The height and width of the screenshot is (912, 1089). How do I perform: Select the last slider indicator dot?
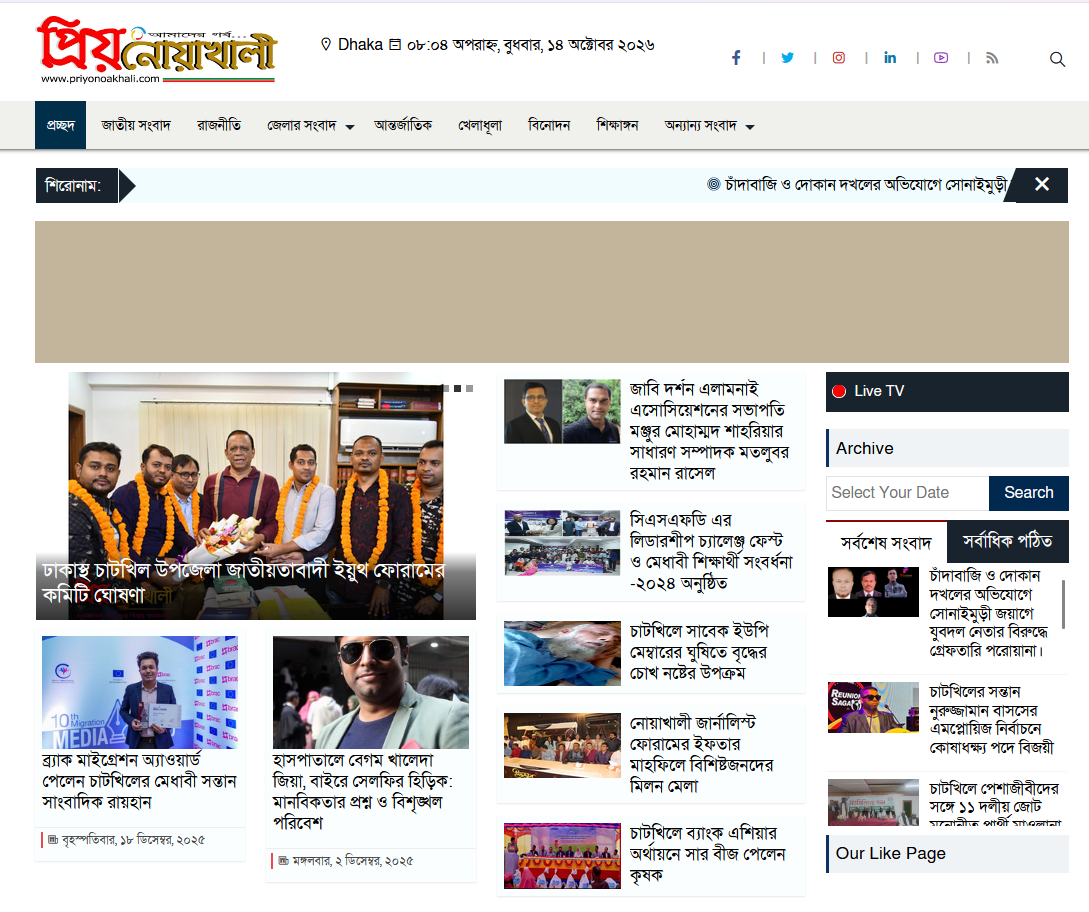click(469, 388)
